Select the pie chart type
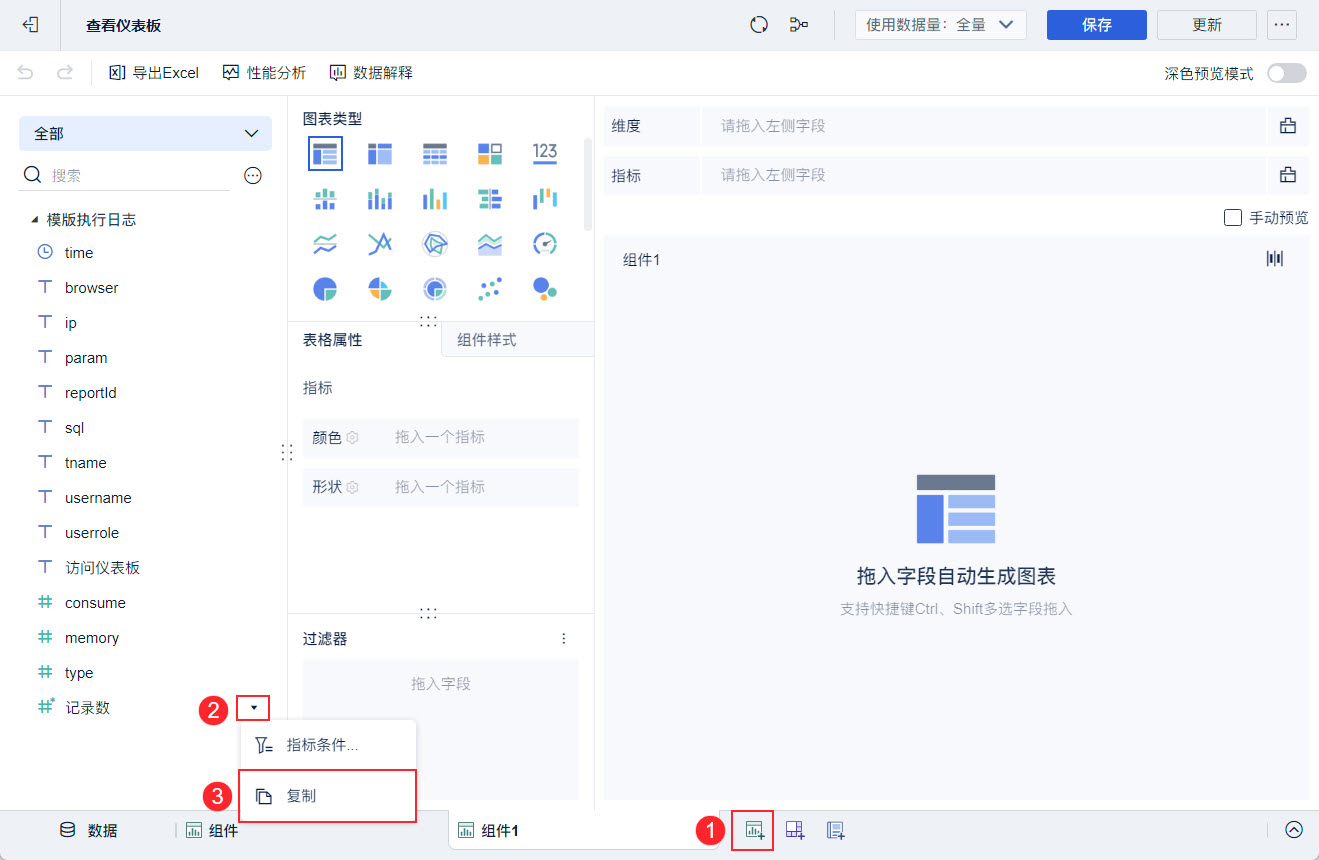Viewport: 1319px width, 860px height. [x=325, y=289]
